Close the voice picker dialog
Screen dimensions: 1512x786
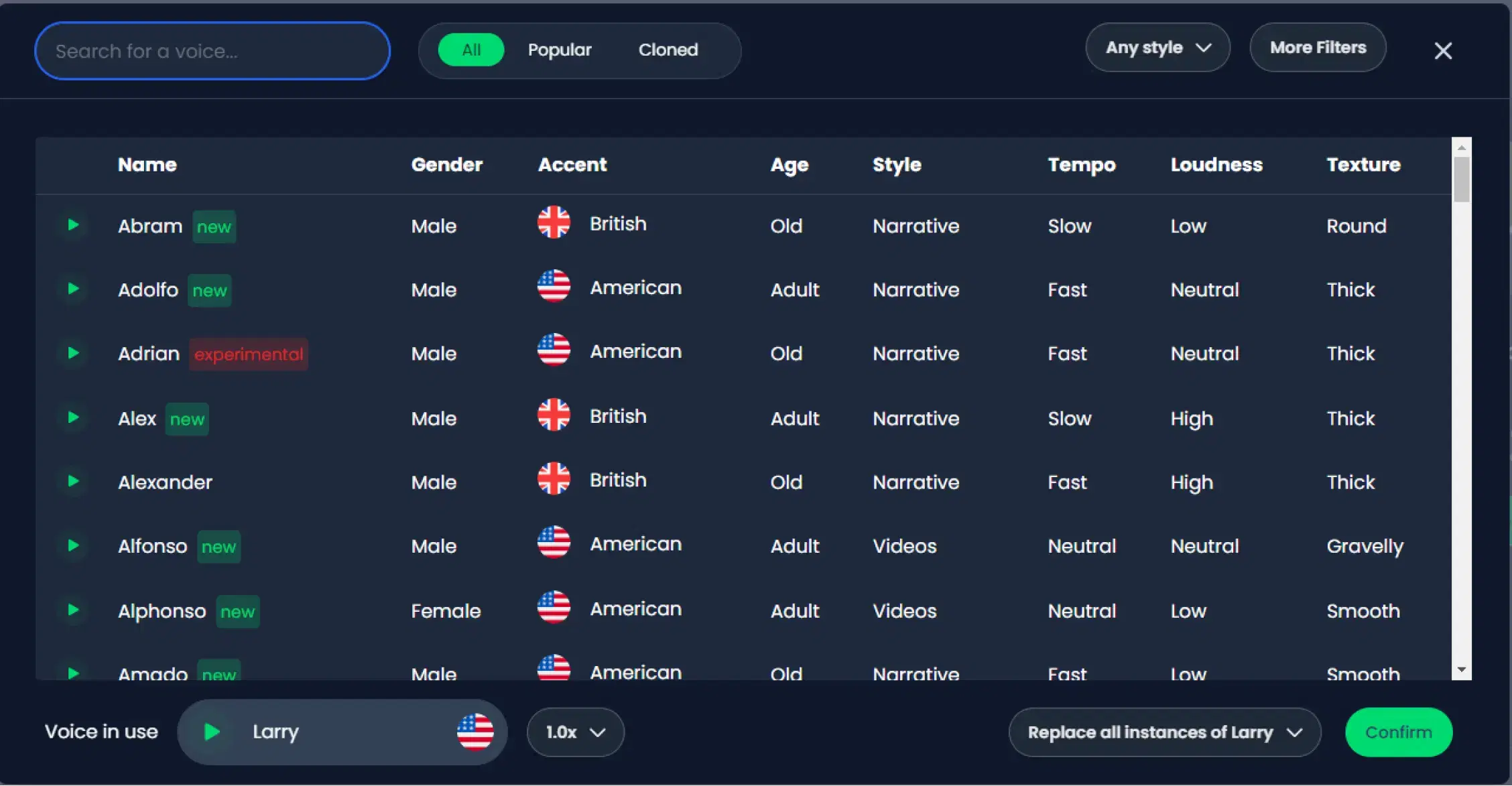[x=1443, y=51]
